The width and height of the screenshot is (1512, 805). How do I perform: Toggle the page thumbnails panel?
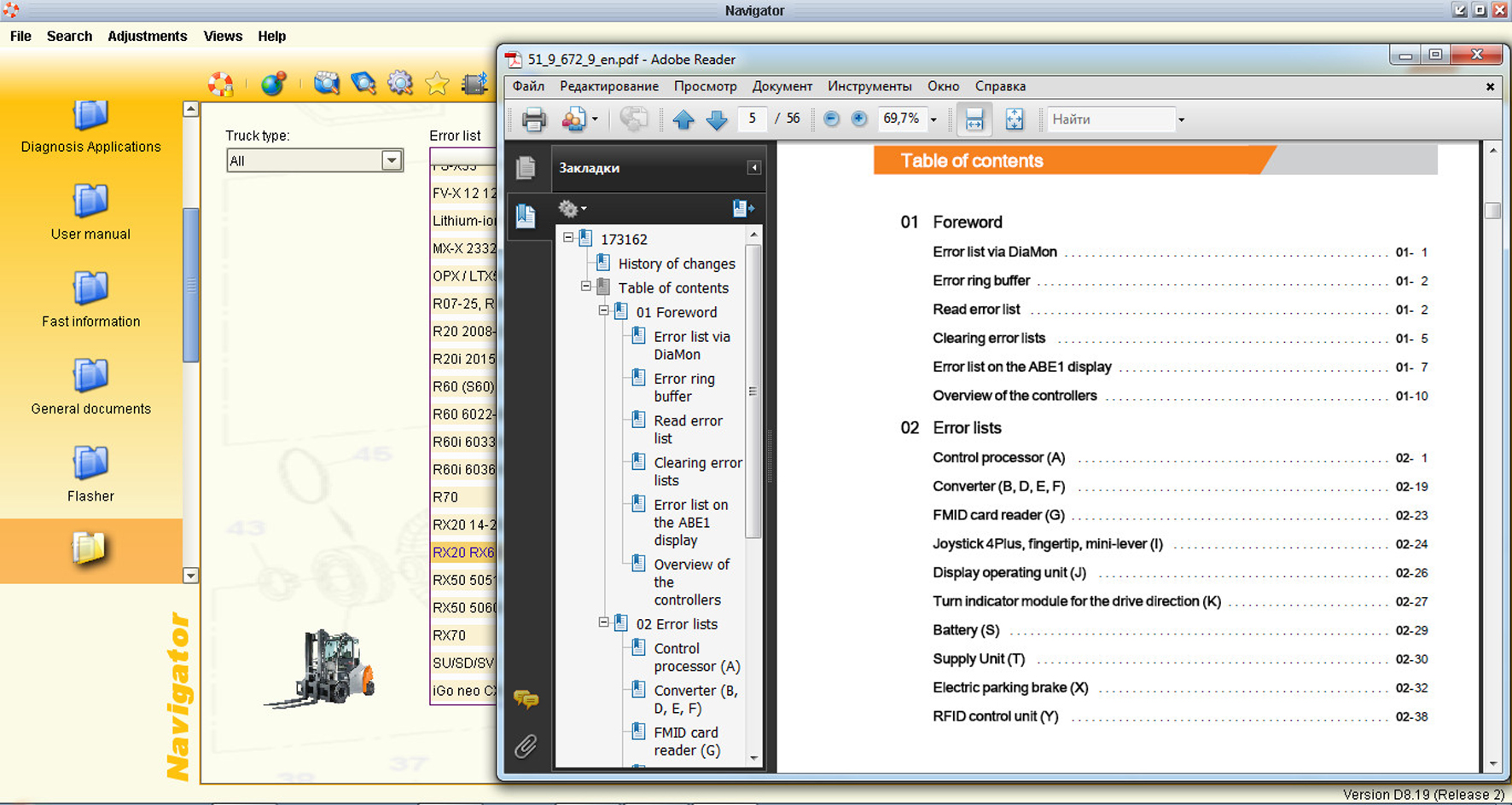(526, 168)
